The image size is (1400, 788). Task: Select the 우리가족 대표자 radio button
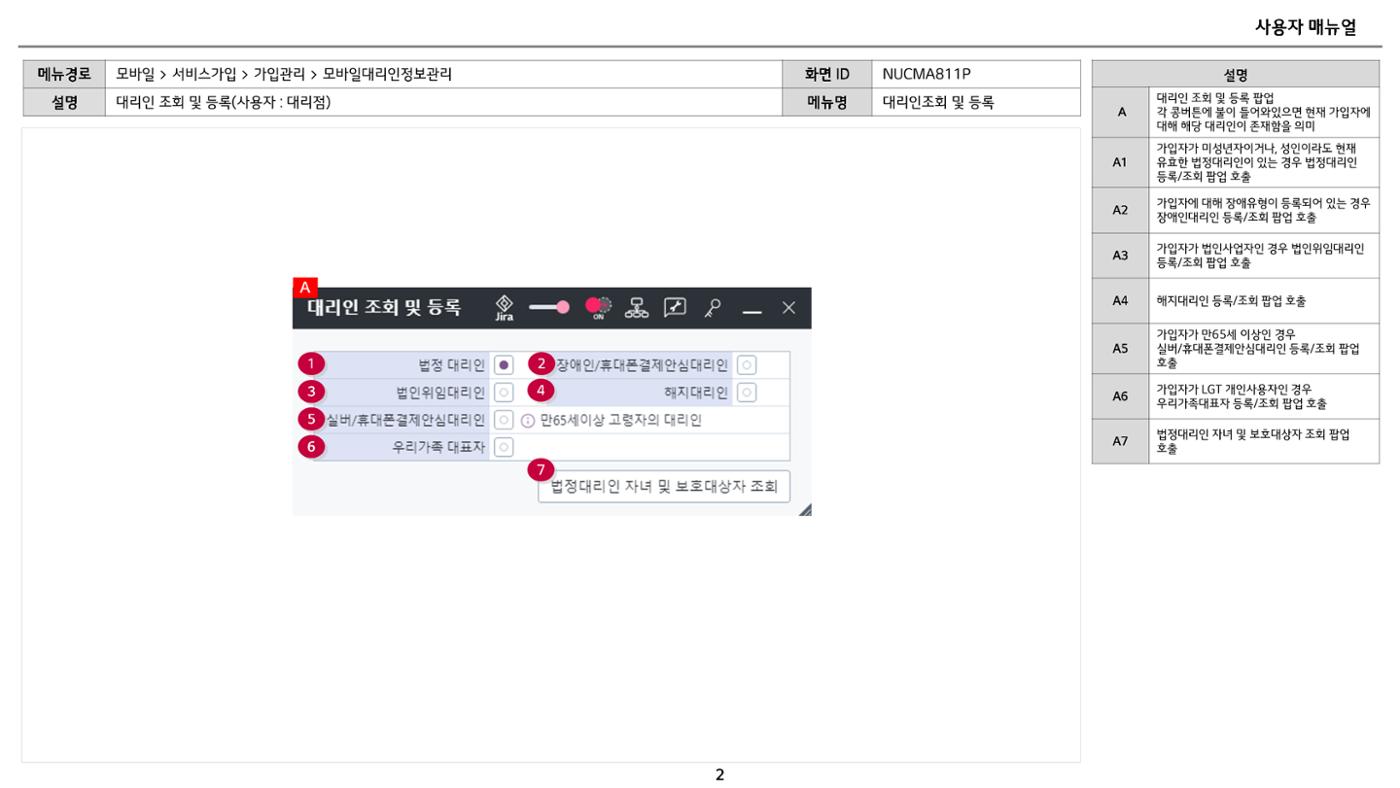[505, 447]
